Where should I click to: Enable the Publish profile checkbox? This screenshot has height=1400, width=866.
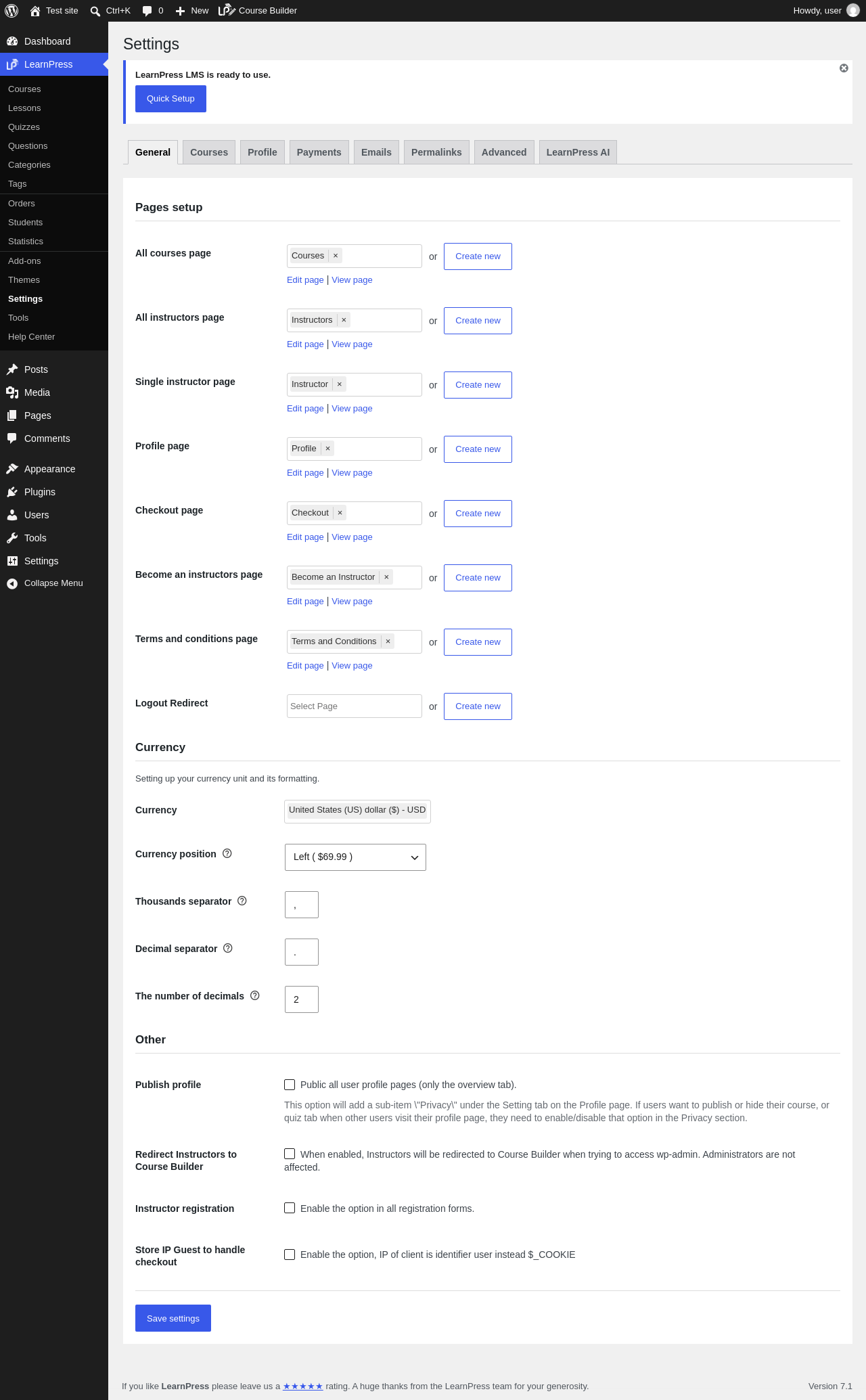tap(290, 1085)
